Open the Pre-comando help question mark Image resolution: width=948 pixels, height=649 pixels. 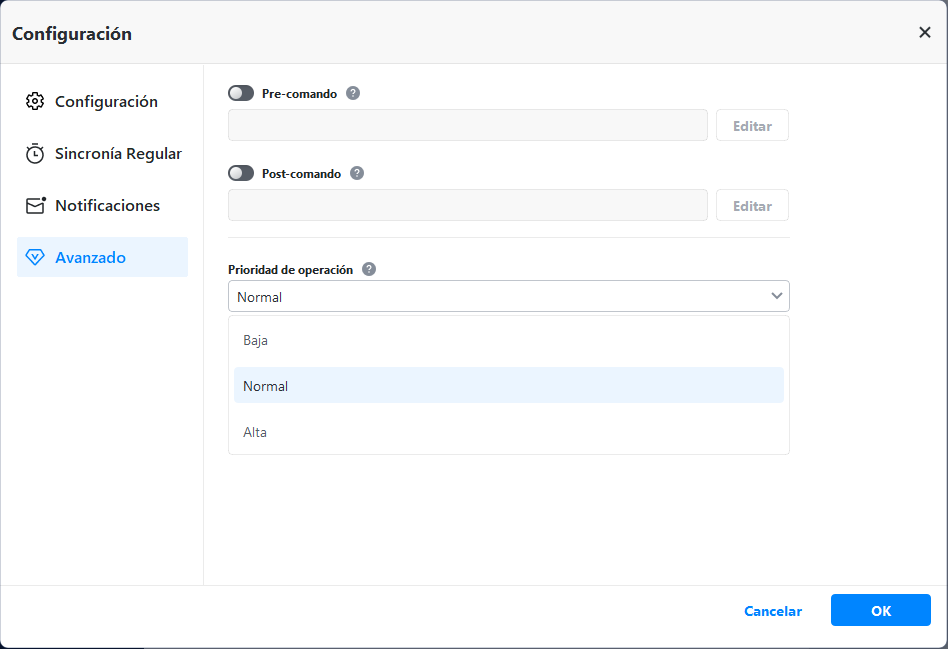pyautogui.click(x=353, y=93)
